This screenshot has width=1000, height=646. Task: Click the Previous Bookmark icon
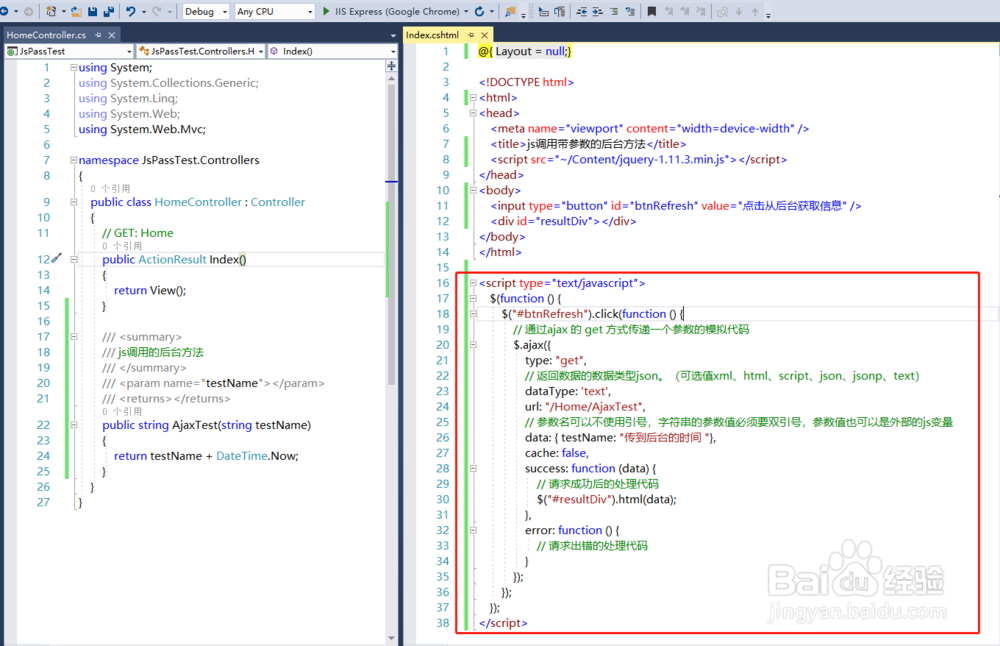pos(668,11)
